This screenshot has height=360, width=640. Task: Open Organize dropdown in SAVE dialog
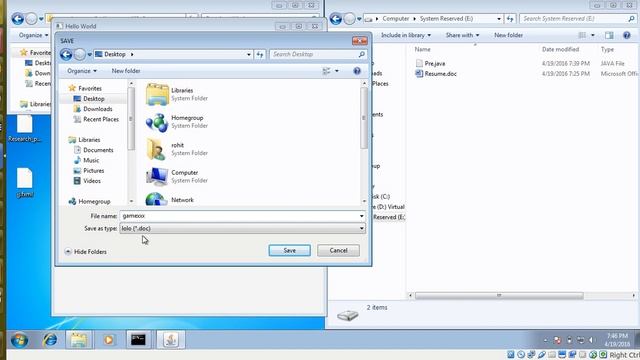coord(82,71)
